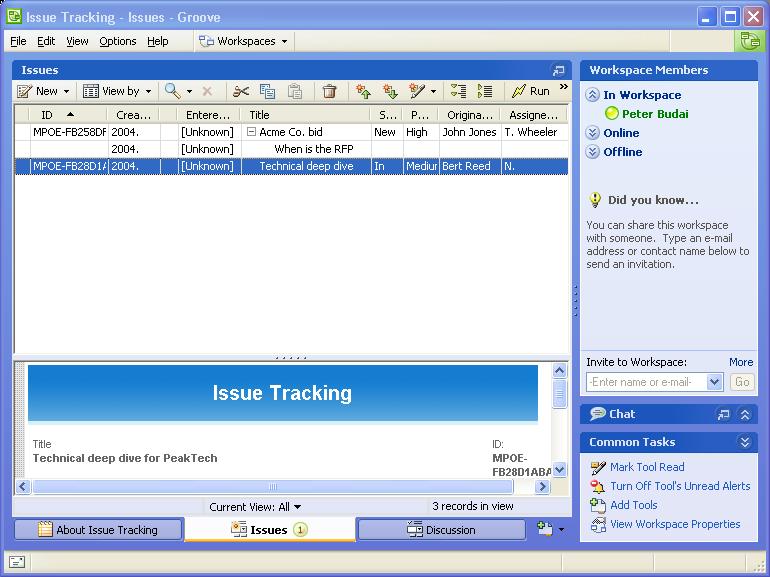The height and width of the screenshot is (577, 770).
Task: Click Turn Off Tool's Unread Alerts
Action: (680, 486)
